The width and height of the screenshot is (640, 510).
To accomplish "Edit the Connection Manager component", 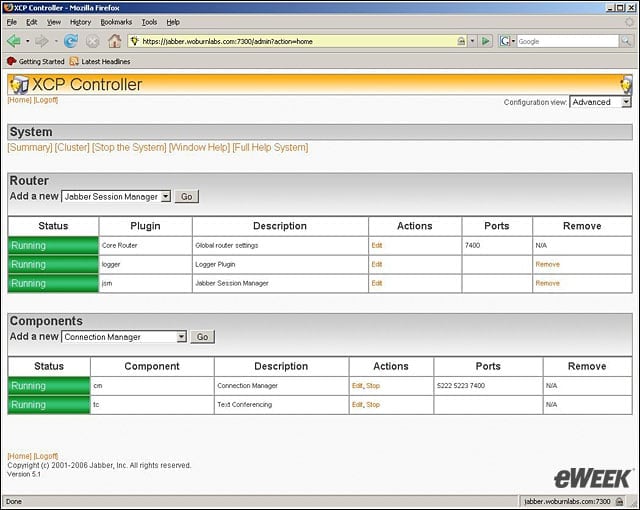I will (357, 386).
